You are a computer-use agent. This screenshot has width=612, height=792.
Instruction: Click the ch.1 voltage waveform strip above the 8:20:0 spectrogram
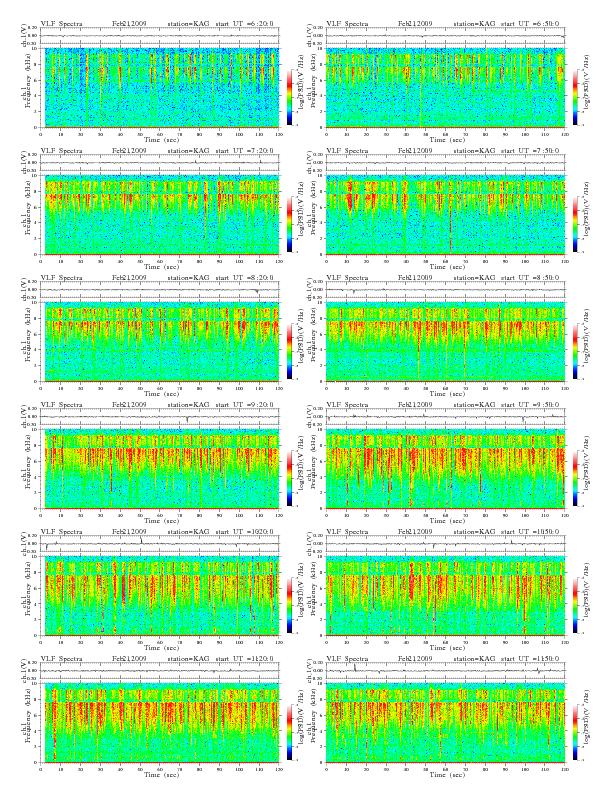pos(160,290)
